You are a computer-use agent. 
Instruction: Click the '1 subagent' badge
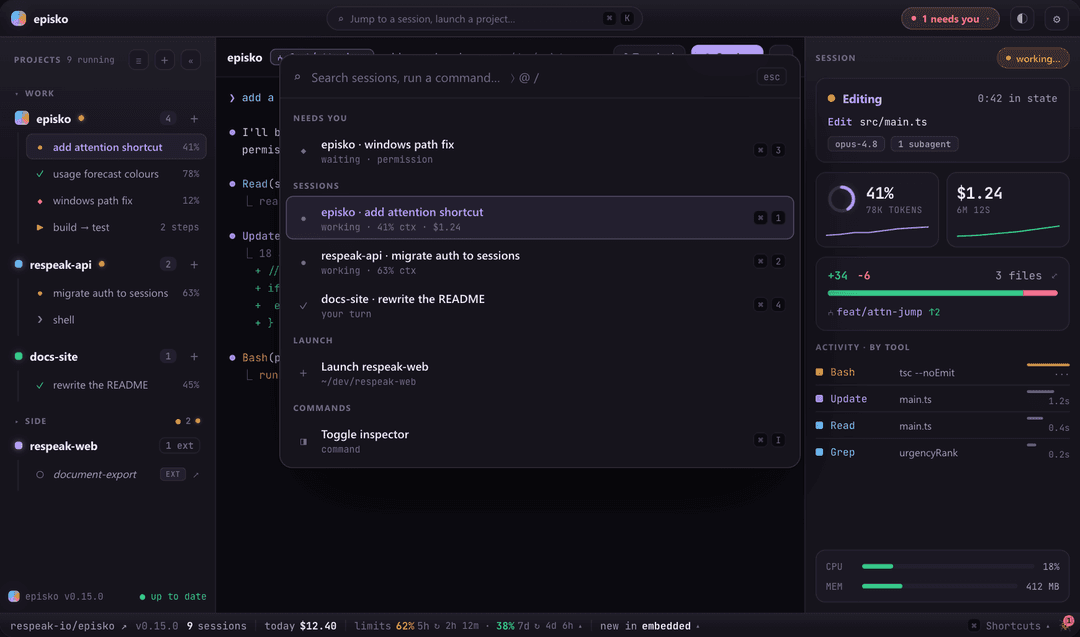tap(924, 144)
